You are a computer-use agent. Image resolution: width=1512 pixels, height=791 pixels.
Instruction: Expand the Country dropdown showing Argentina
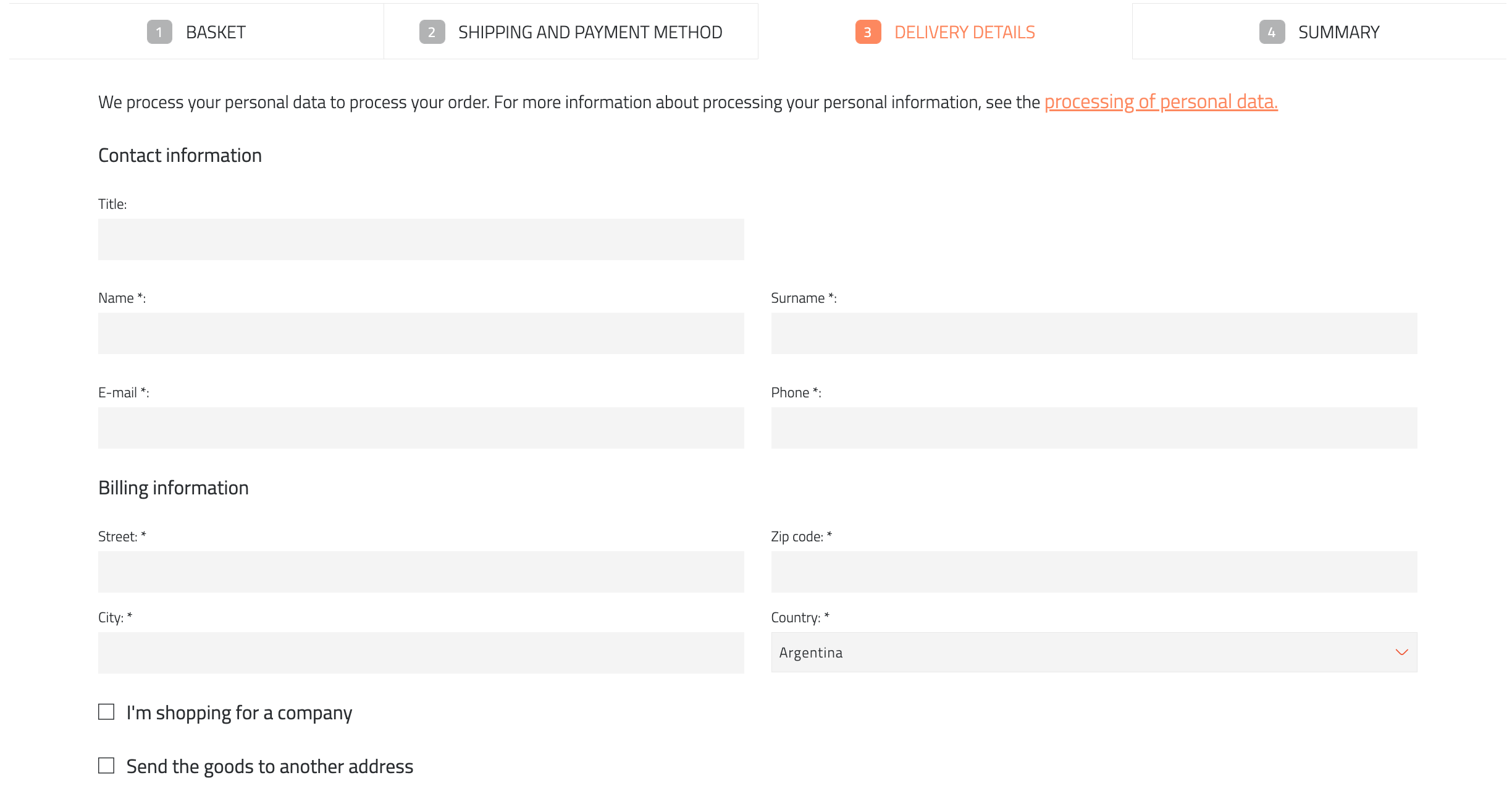click(1093, 653)
